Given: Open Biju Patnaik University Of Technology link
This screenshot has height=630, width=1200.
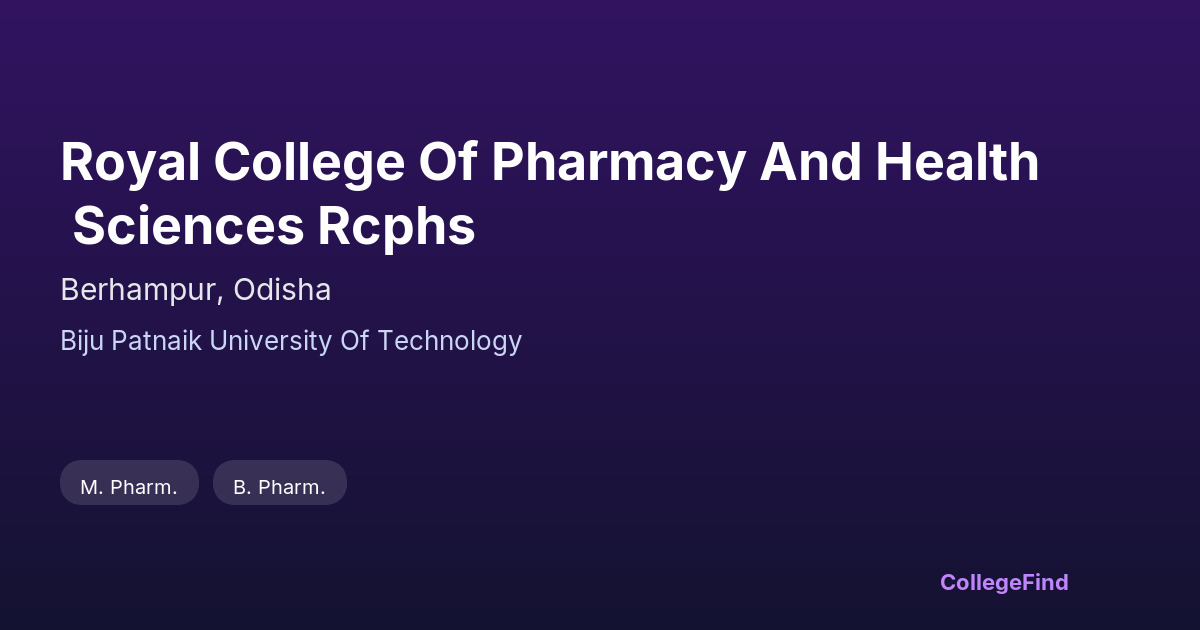Looking at the screenshot, I should coord(290,341).
